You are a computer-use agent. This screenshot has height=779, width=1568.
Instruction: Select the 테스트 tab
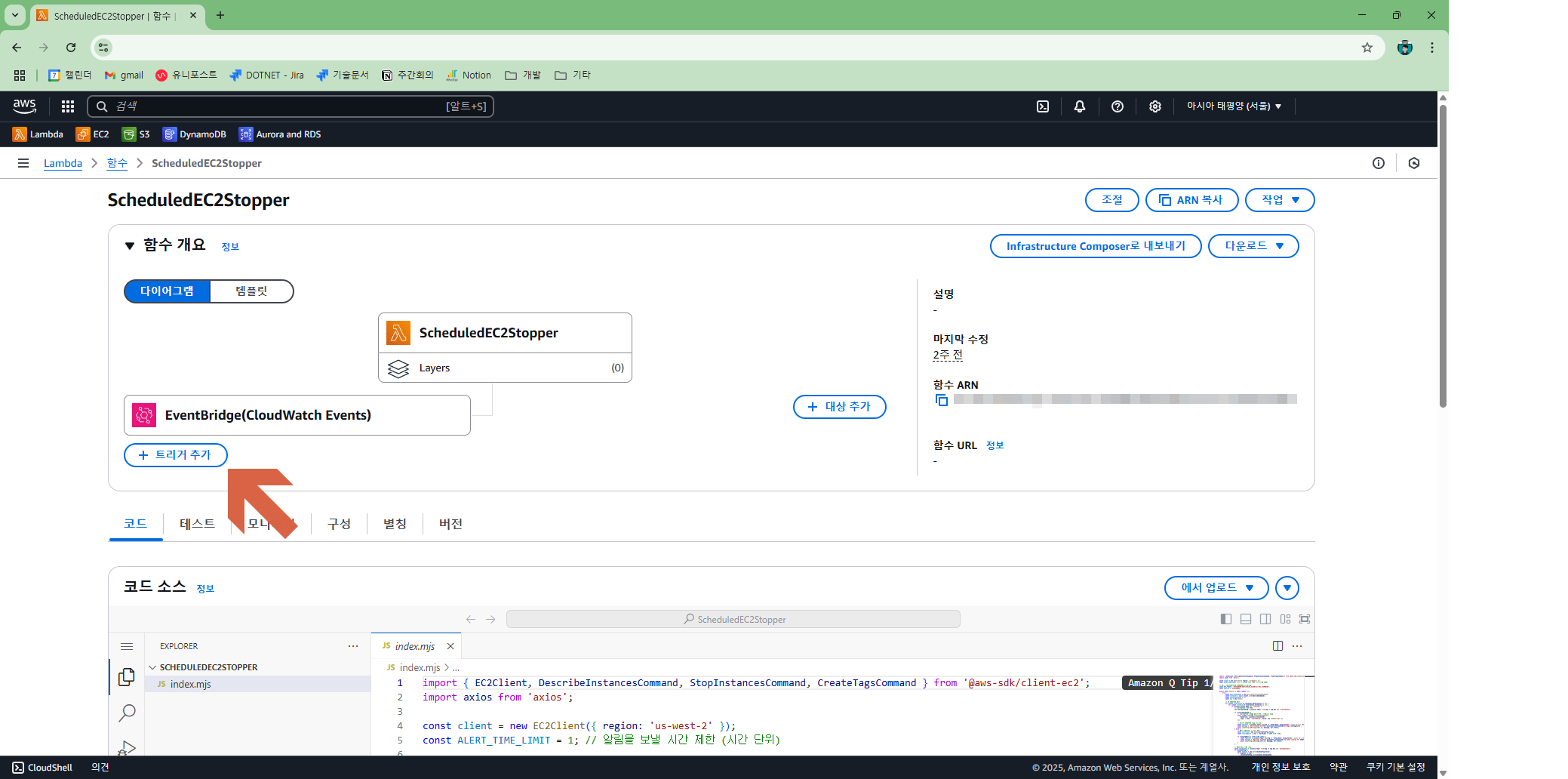[x=197, y=524]
